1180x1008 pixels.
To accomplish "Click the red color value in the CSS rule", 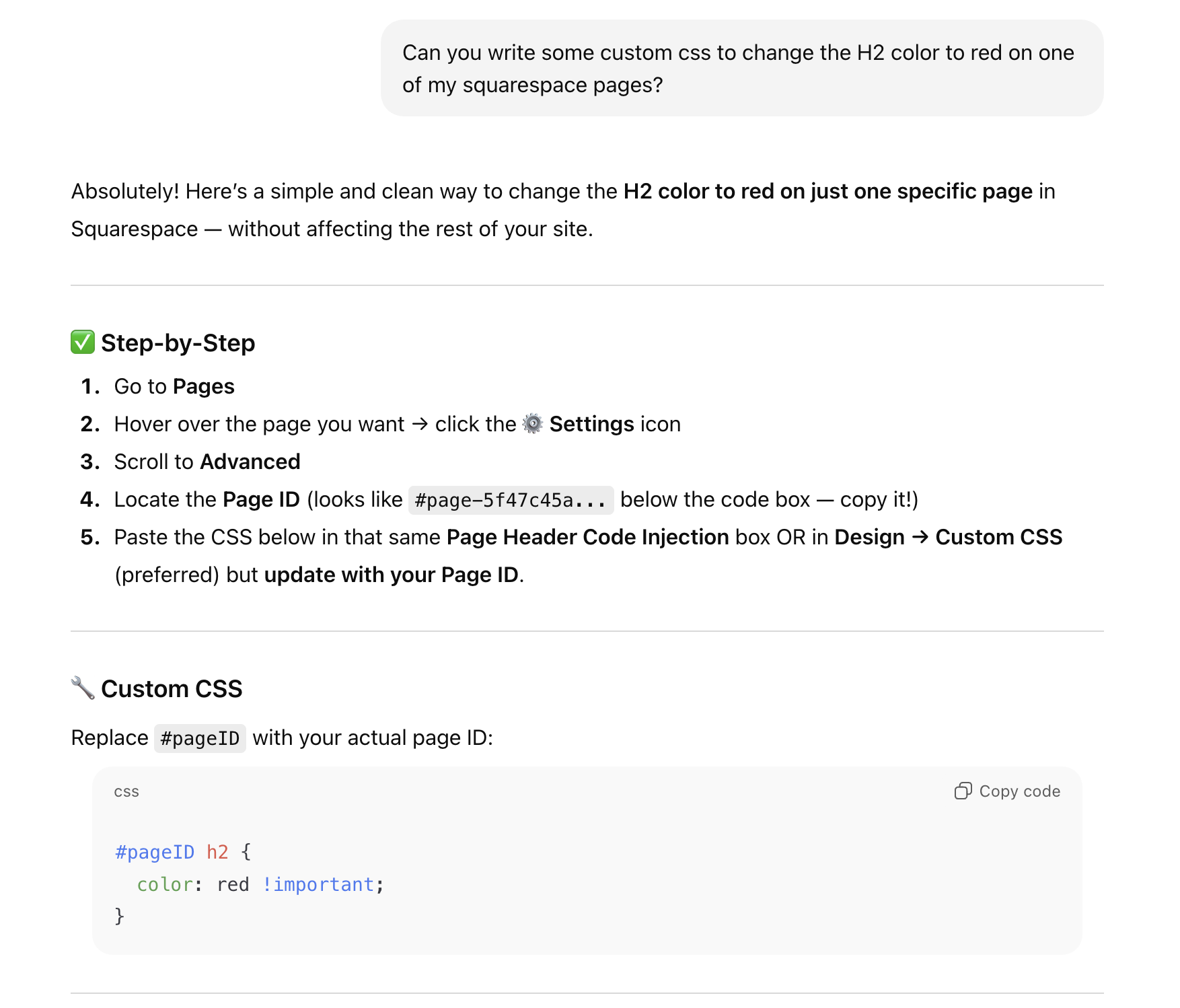I will (232, 884).
